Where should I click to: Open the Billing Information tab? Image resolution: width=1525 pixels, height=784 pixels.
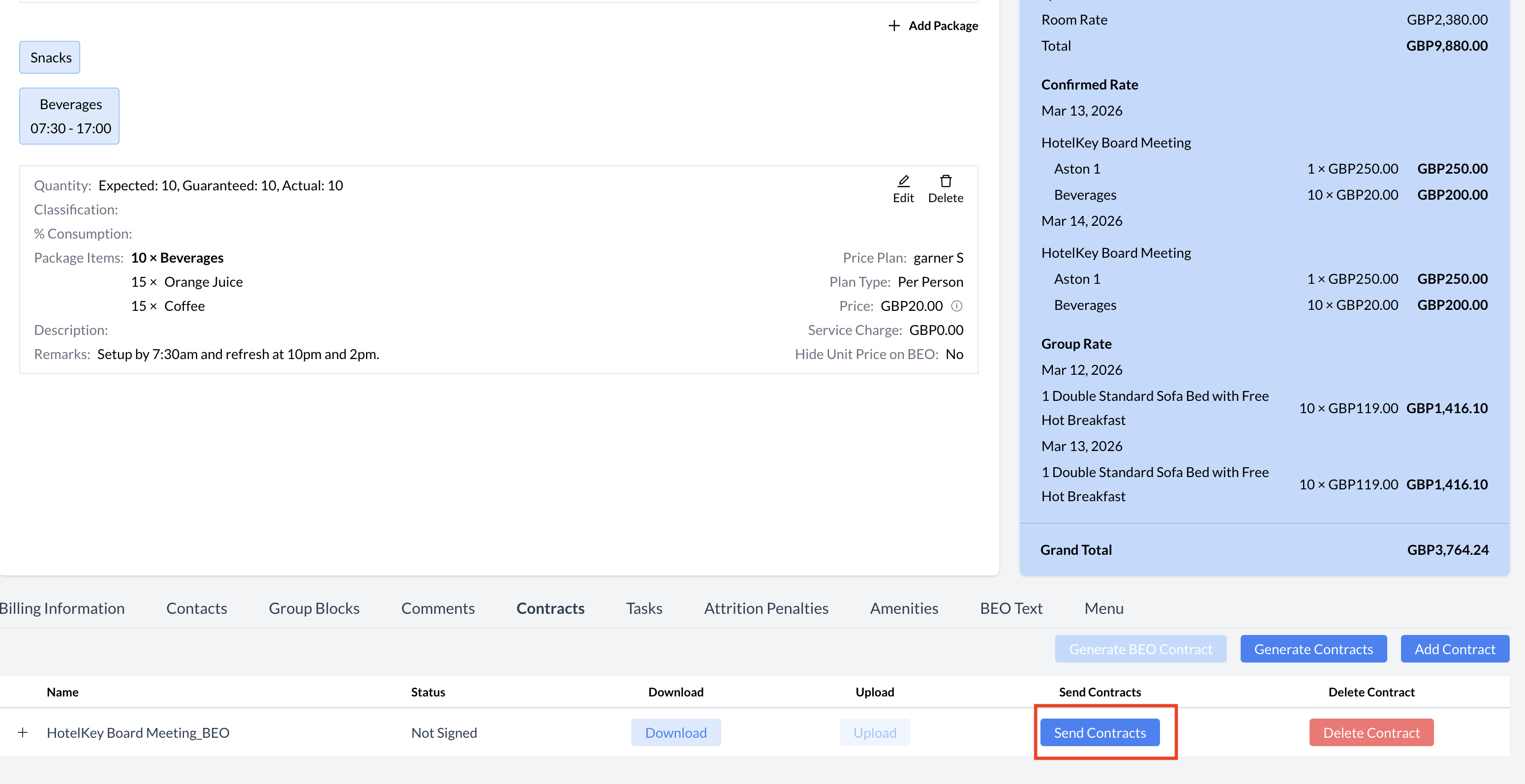tap(61, 608)
